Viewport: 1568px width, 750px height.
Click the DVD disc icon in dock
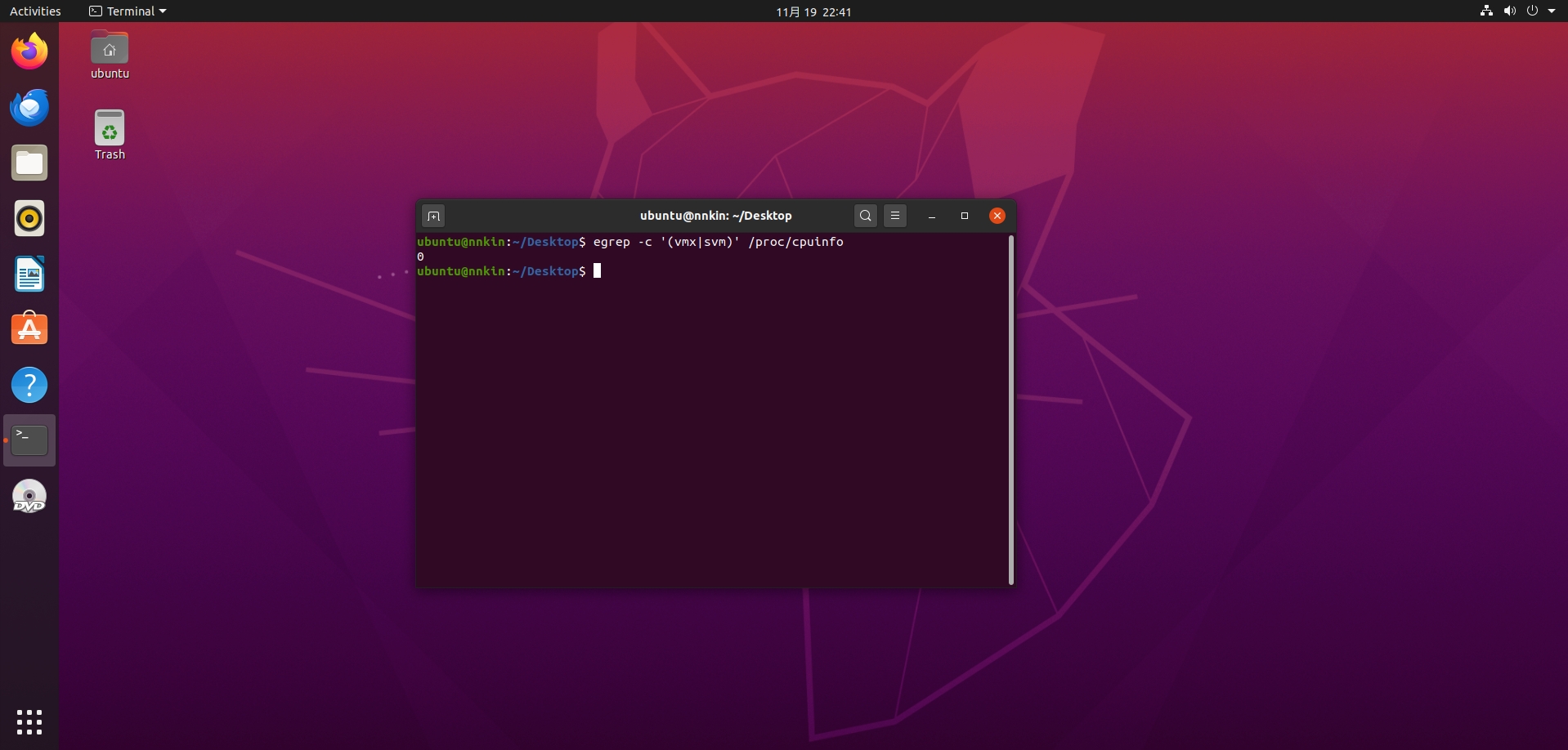click(29, 496)
